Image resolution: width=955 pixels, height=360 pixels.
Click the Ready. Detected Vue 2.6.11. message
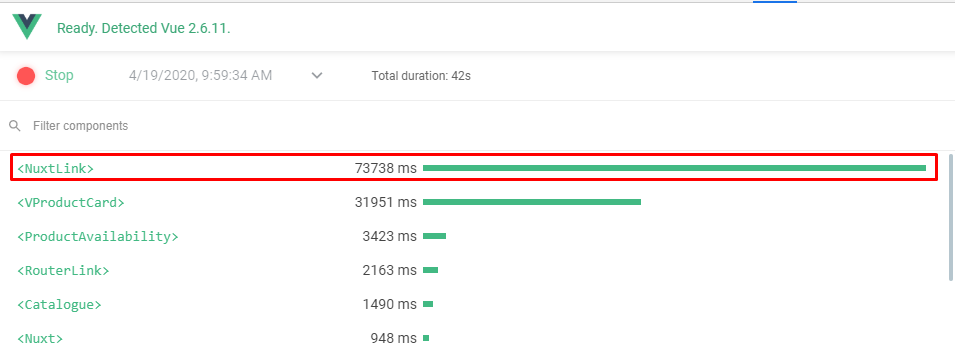143,28
